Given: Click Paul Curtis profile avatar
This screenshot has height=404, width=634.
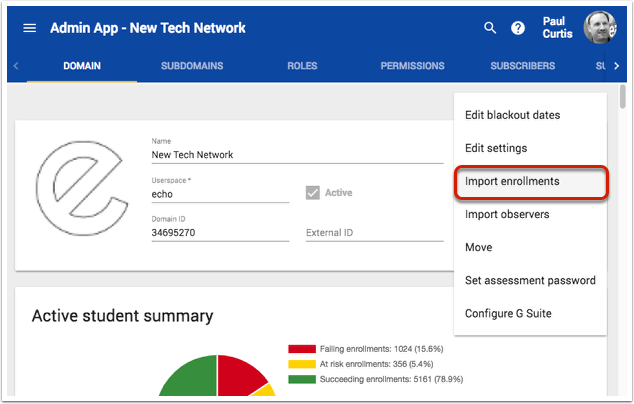Looking at the screenshot, I should click(x=600, y=27).
